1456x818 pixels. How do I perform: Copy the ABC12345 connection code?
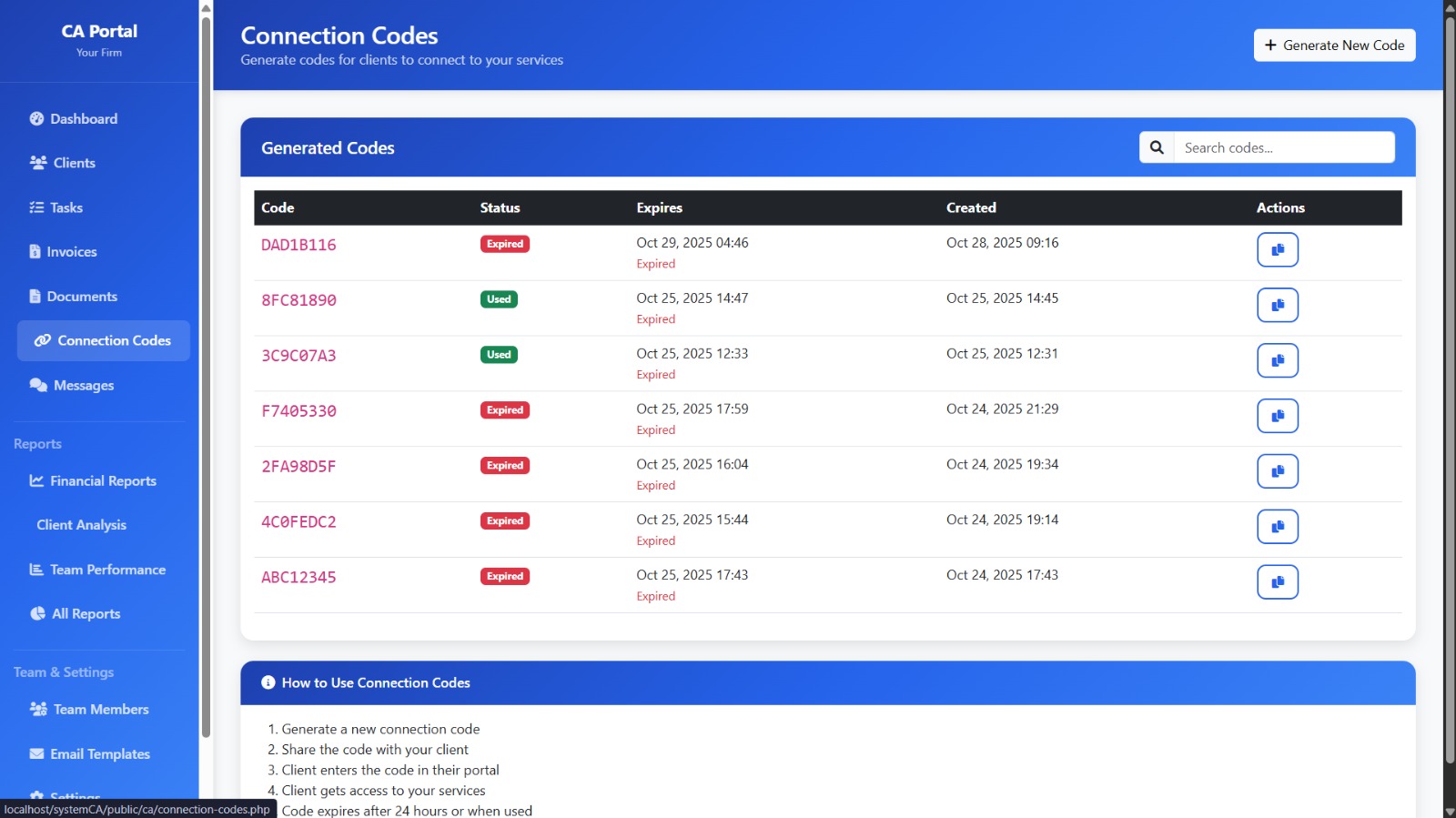[x=1277, y=582]
